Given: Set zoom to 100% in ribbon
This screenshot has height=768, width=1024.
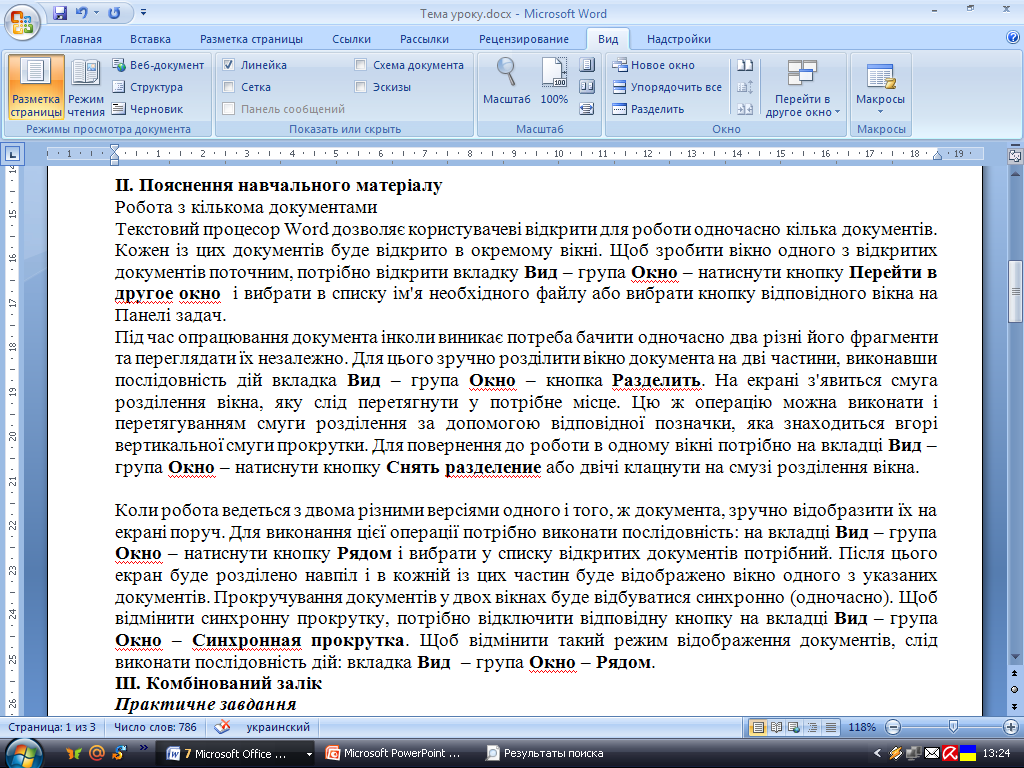Looking at the screenshot, I should pyautogui.click(x=554, y=81).
